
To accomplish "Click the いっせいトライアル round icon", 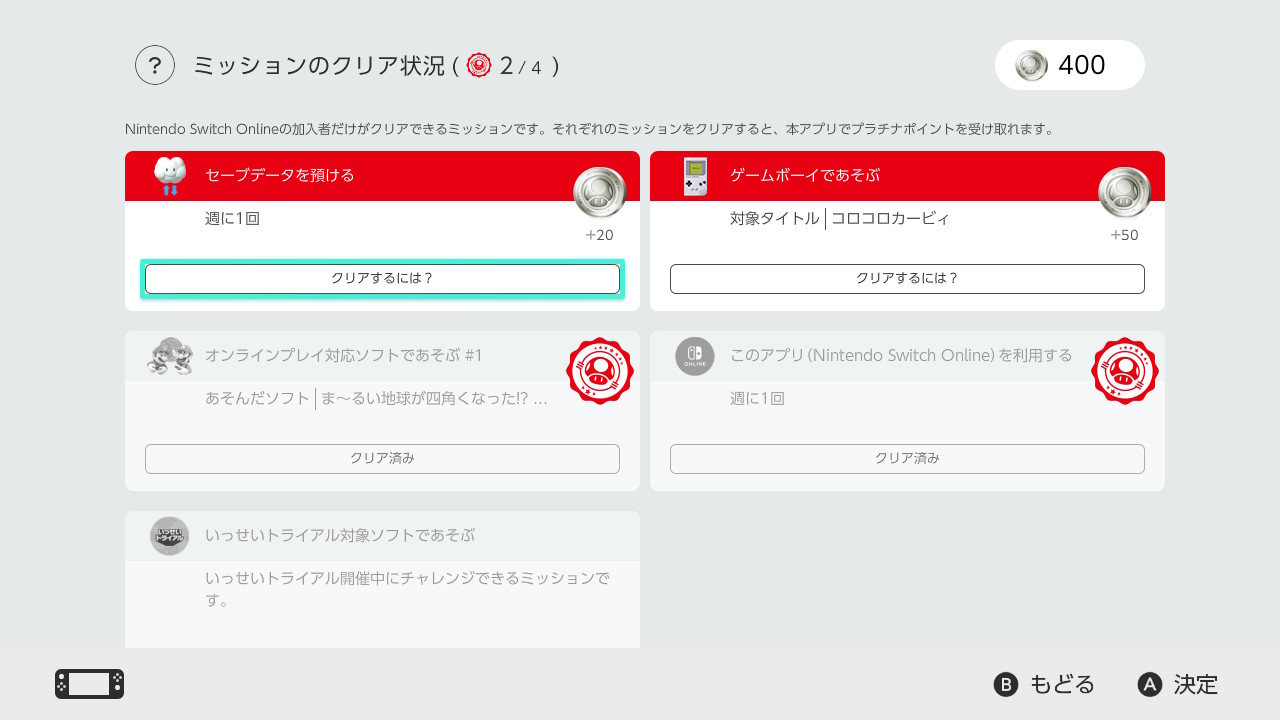I will (170, 536).
